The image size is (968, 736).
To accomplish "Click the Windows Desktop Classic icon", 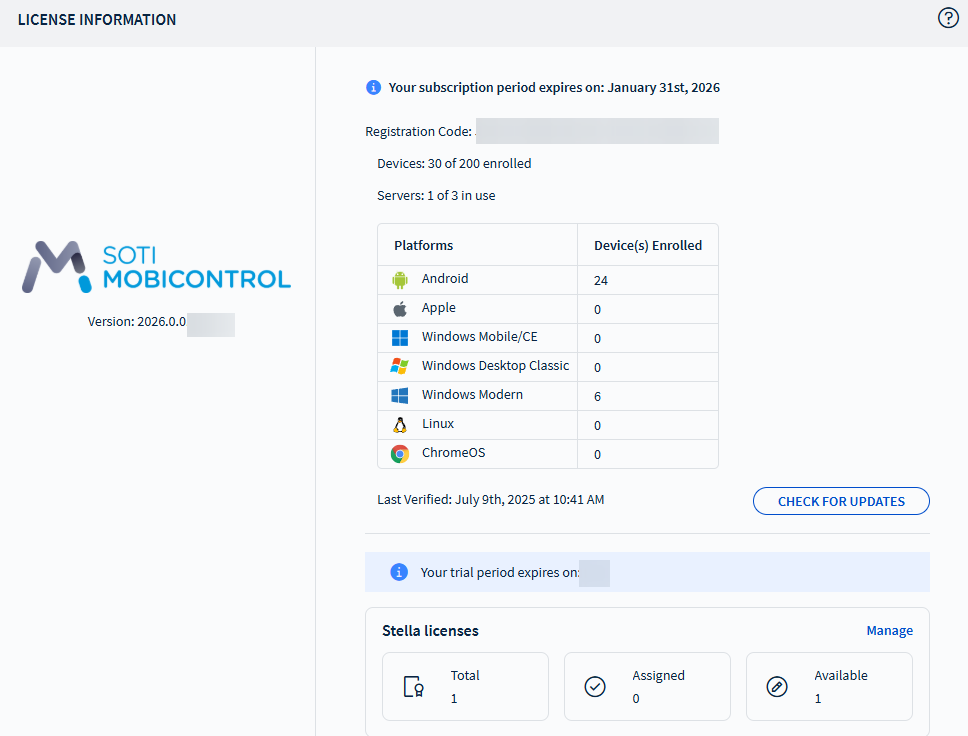I will pos(400,367).
